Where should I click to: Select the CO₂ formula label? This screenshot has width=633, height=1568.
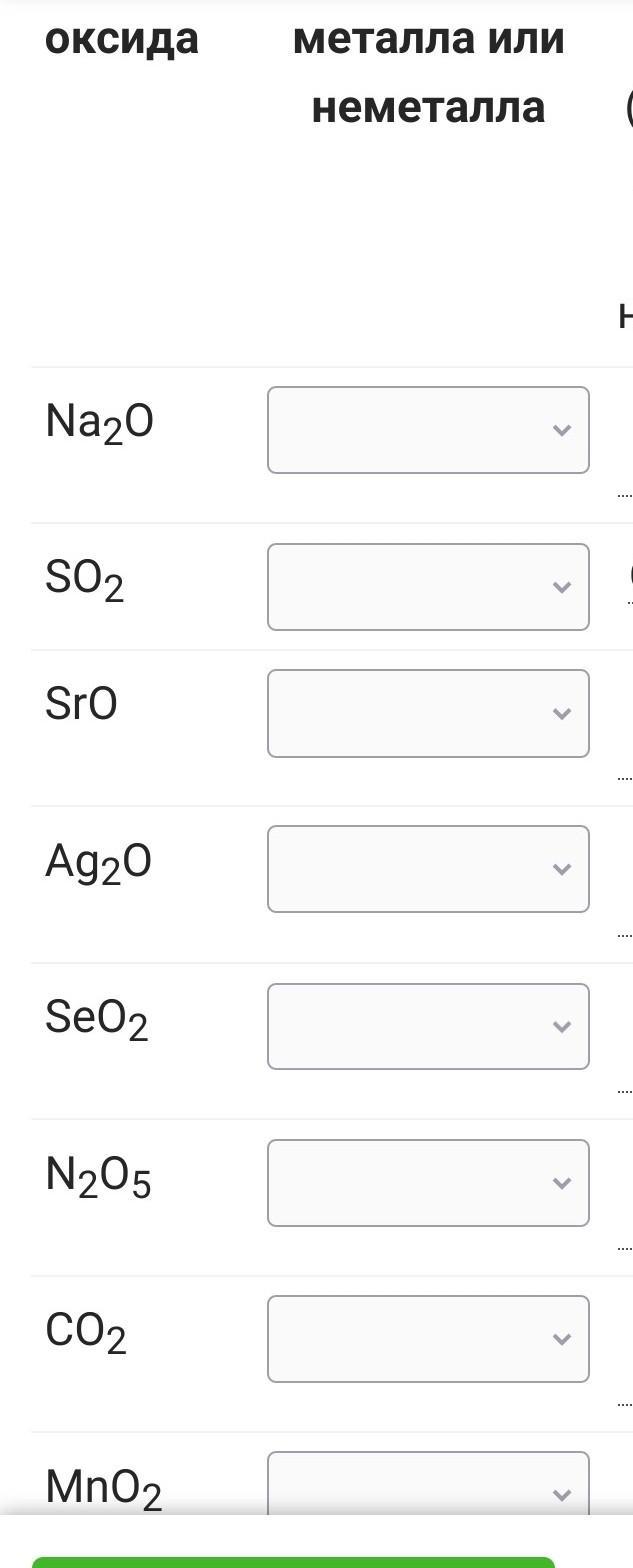(86, 1332)
